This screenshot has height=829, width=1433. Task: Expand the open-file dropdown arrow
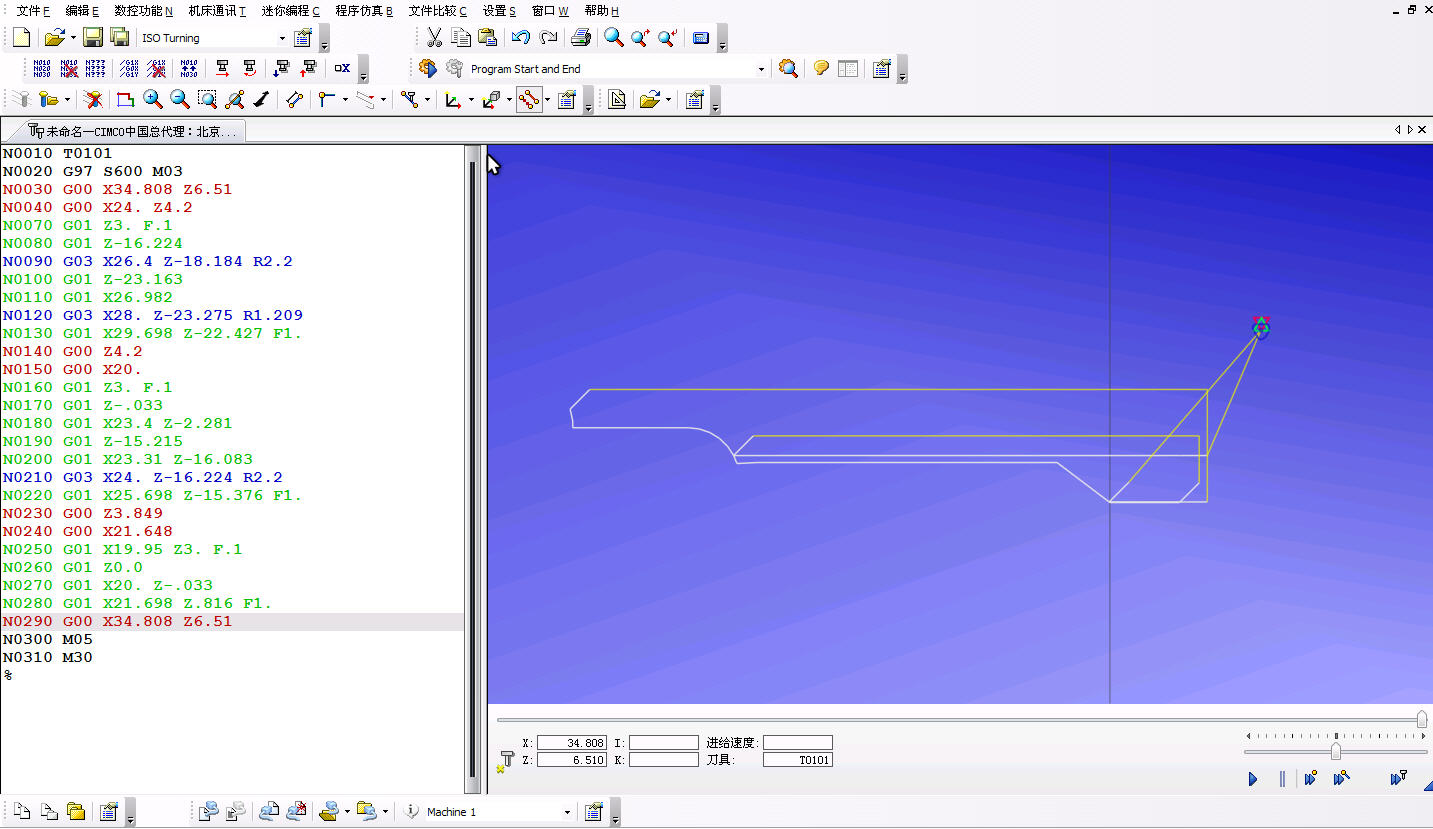pos(73,38)
